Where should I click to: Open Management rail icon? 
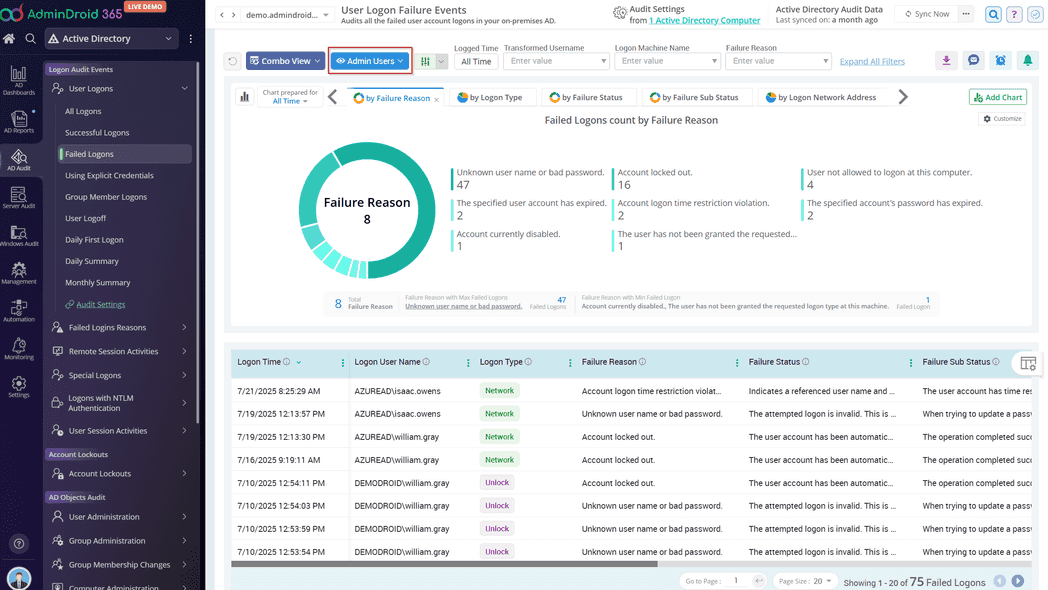click(x=19, y=273)
